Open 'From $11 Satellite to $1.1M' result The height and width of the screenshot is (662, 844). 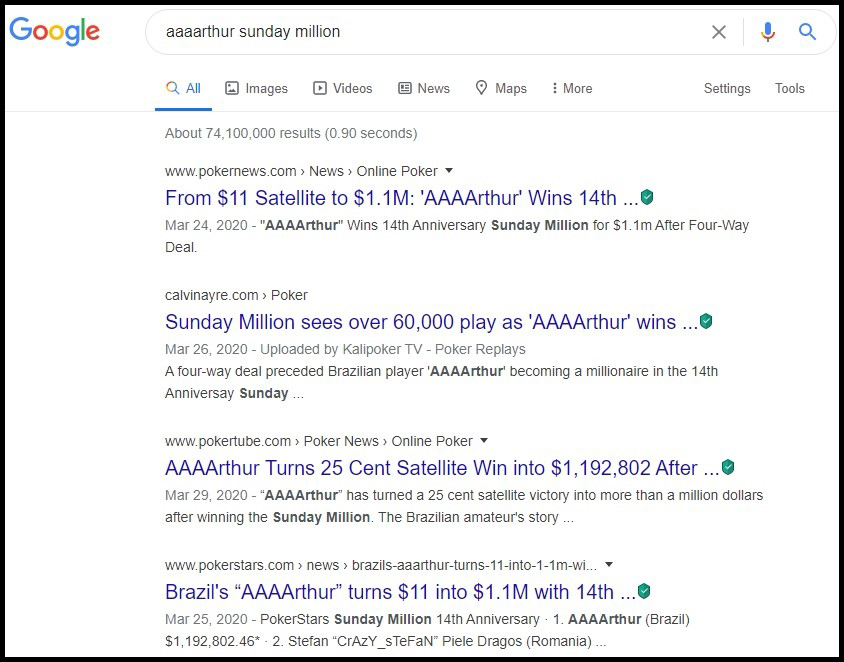pos(400,197)
